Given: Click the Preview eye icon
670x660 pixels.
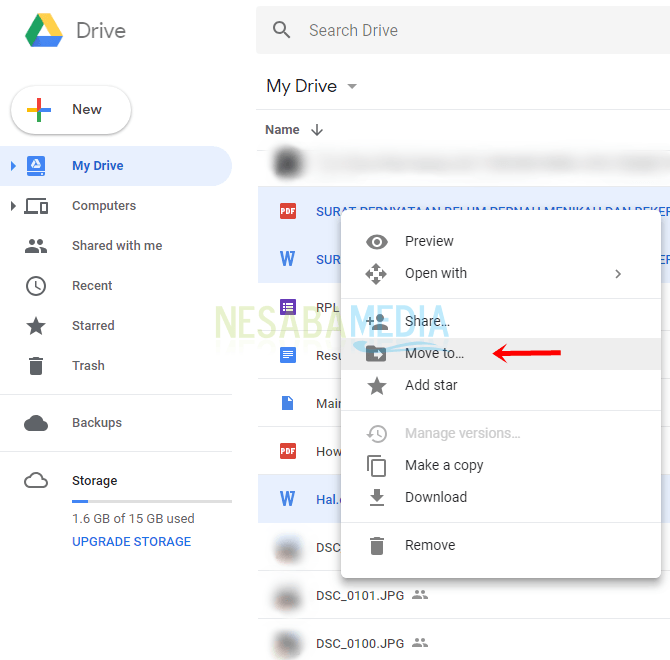Looking at the screenshot, I should [377, 242].
